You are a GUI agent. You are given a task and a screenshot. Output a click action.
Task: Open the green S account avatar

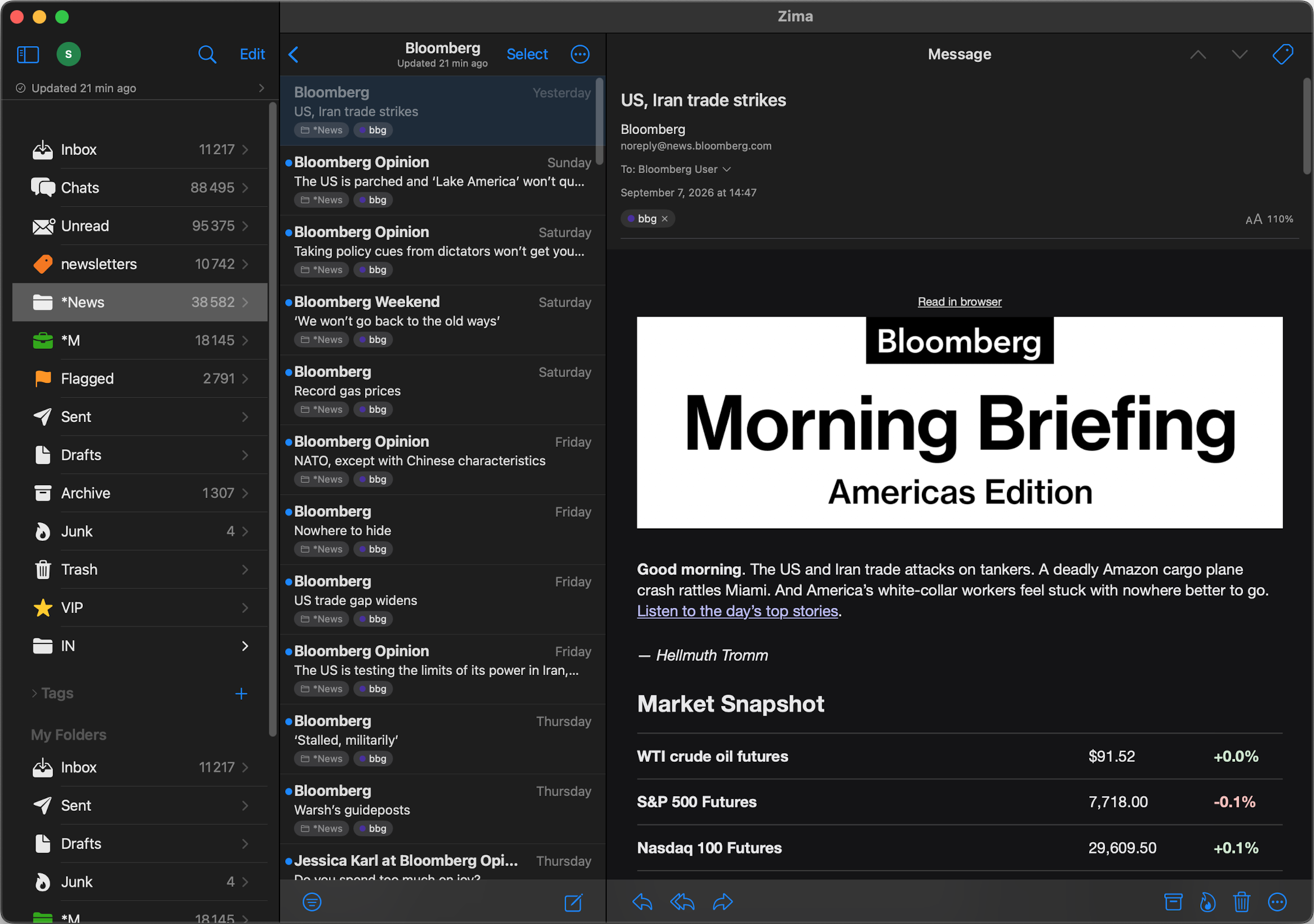(x=68, y=54)
